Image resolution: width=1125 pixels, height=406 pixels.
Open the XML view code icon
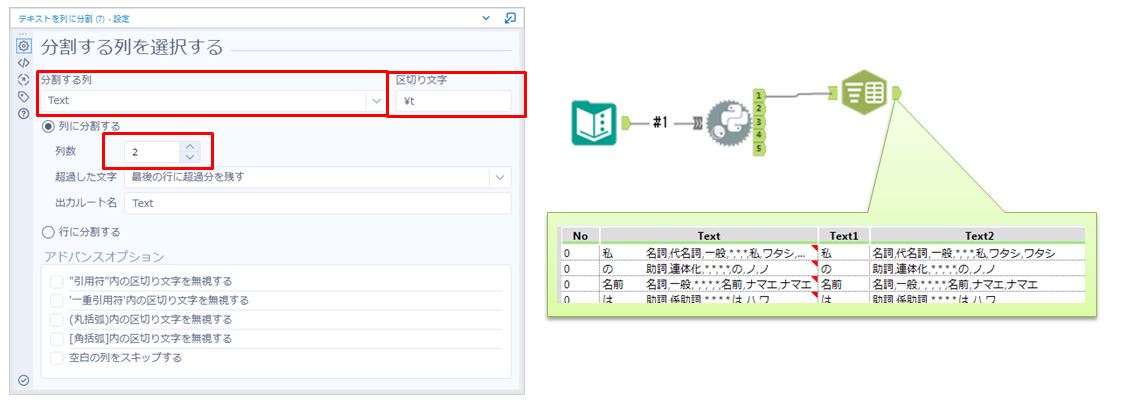point(23,62)
